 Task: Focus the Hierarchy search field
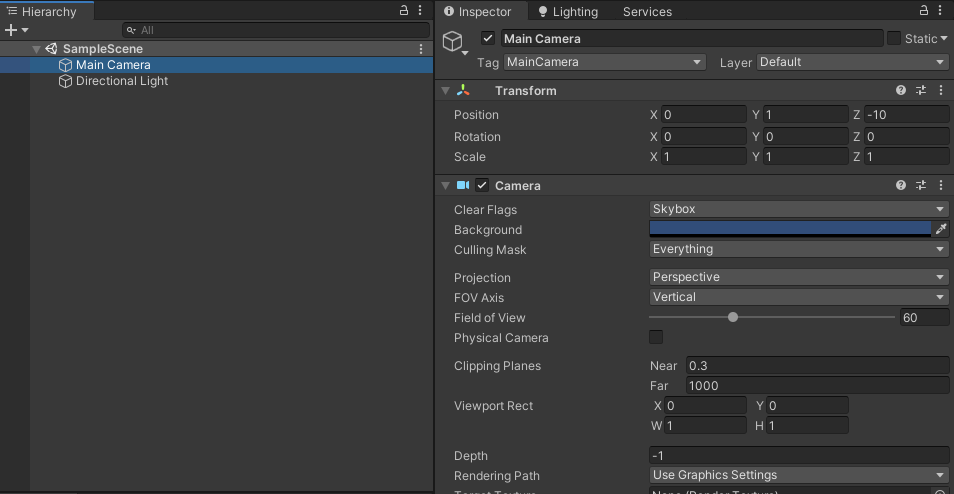coord(276,30)
